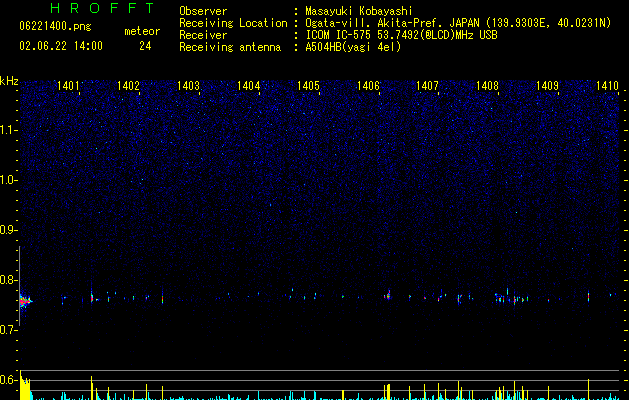This screenshot has height=400, width=629.
Task: Select observer name Masayuki Kobayashi
Action: 359,11
